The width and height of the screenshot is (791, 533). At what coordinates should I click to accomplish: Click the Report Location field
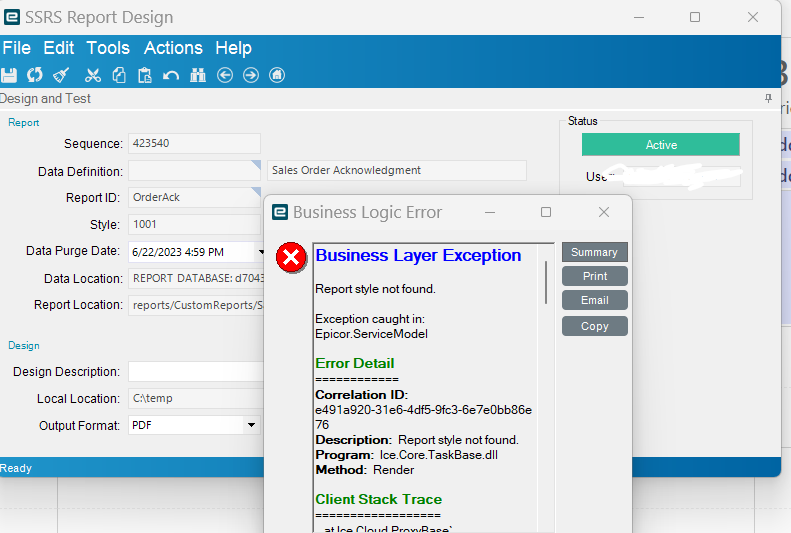point(196,305)
